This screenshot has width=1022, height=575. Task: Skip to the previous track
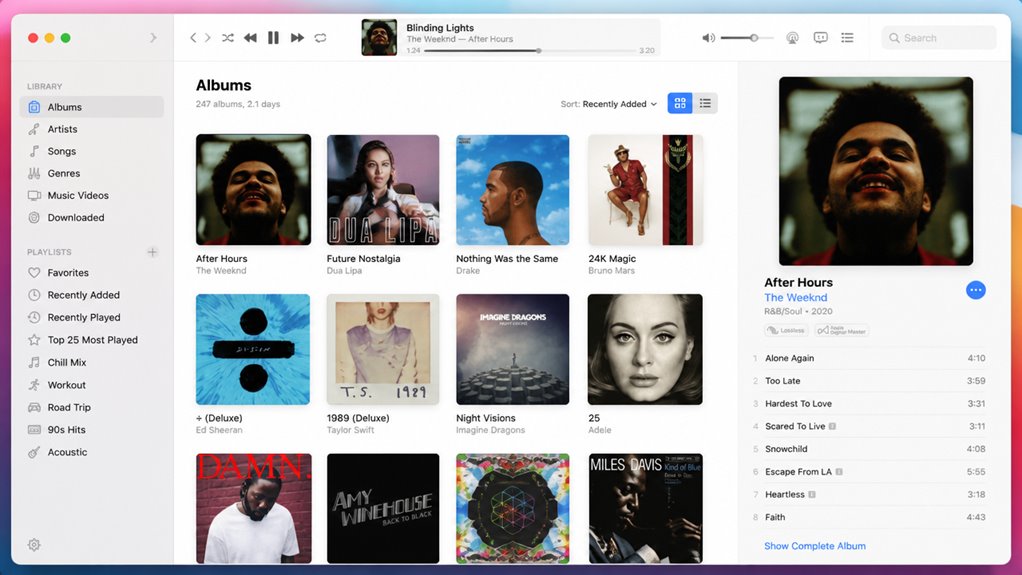pyautogui.click(x=250, y=38)
